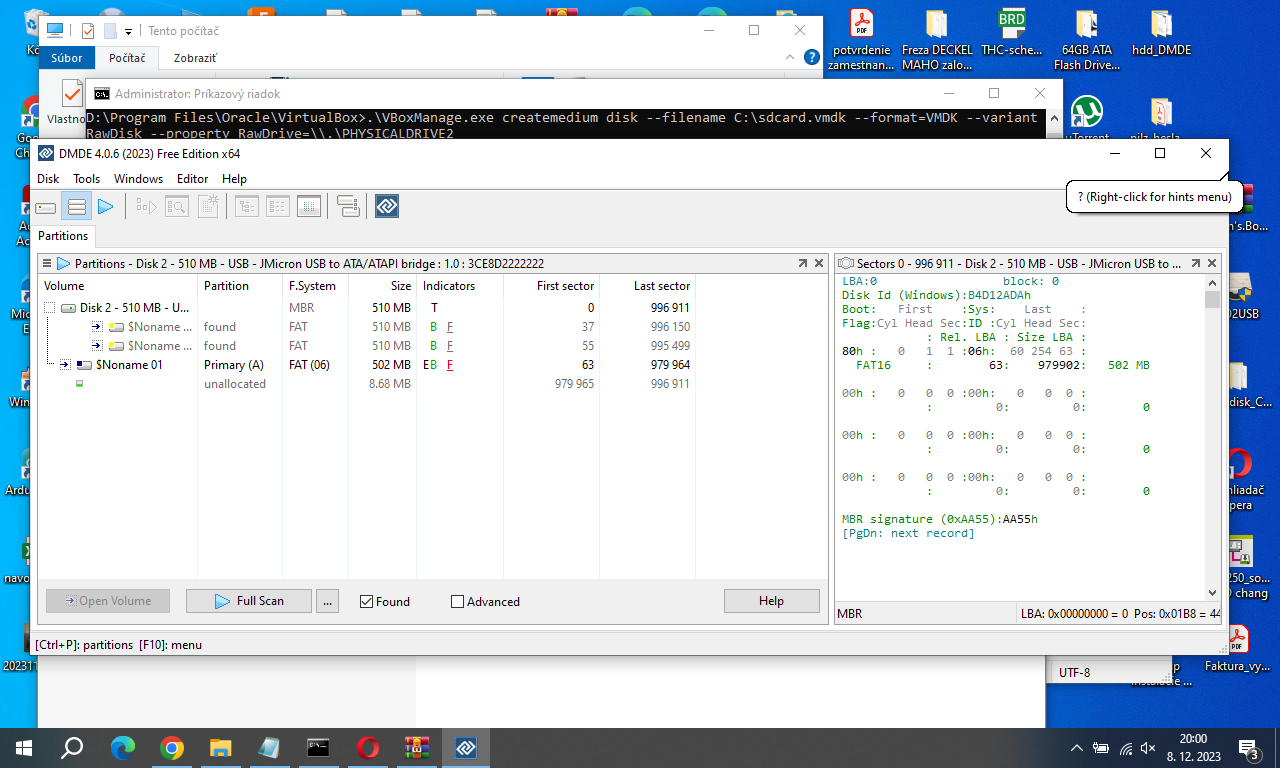Select the Partitions tab
This screenshot has width=1280, height=768.
63,236
